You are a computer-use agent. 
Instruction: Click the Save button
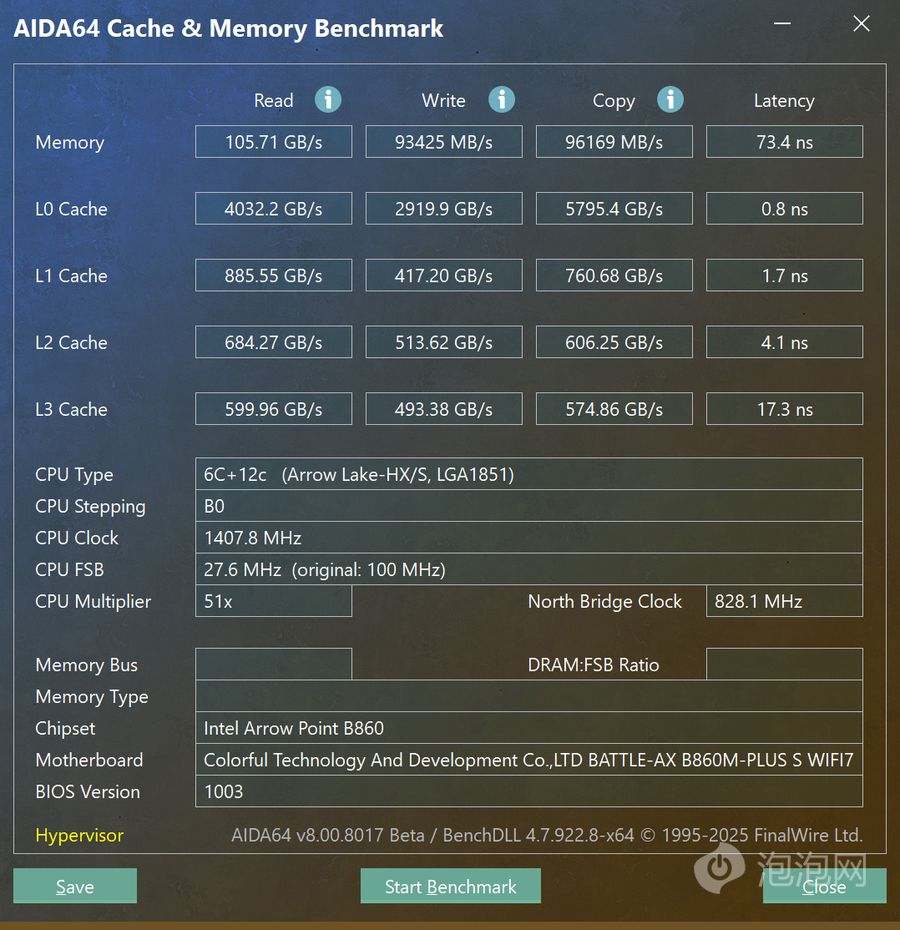pos(75,886)
